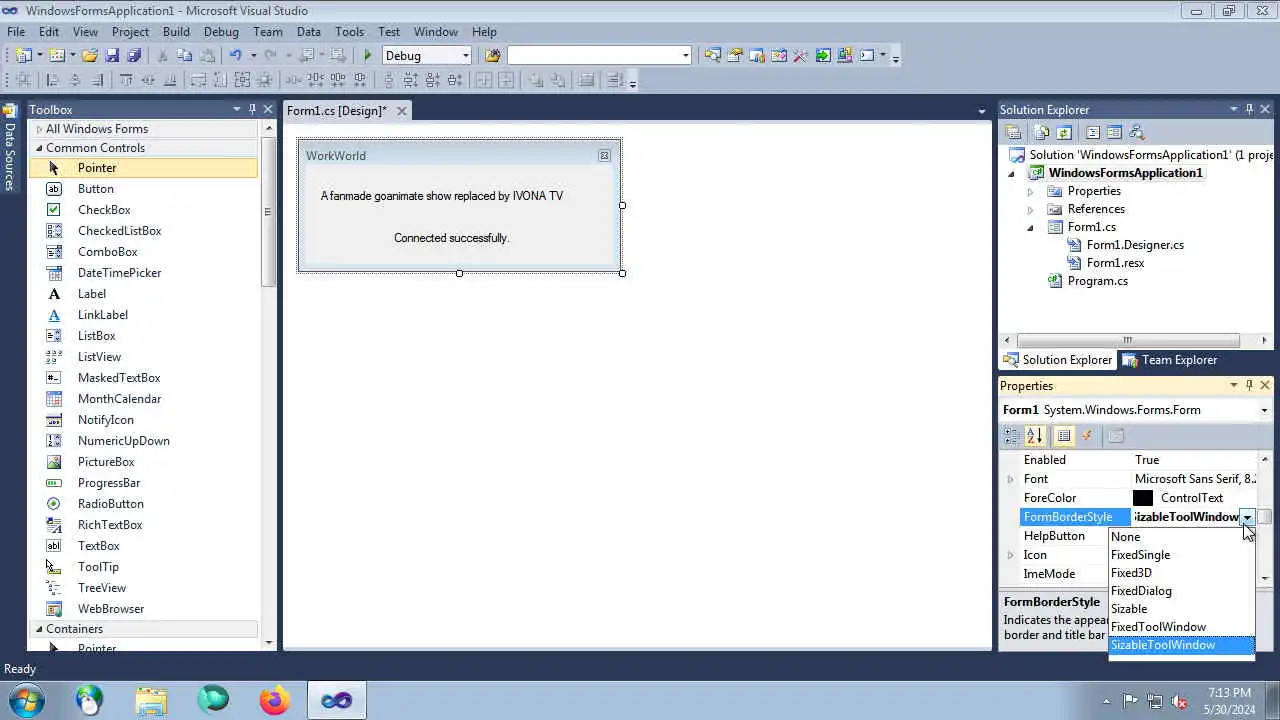Image resolution: width=1280 pixels, height=720 pixels.
Task: Click the Properties grid view icon
Action: 1064,436
